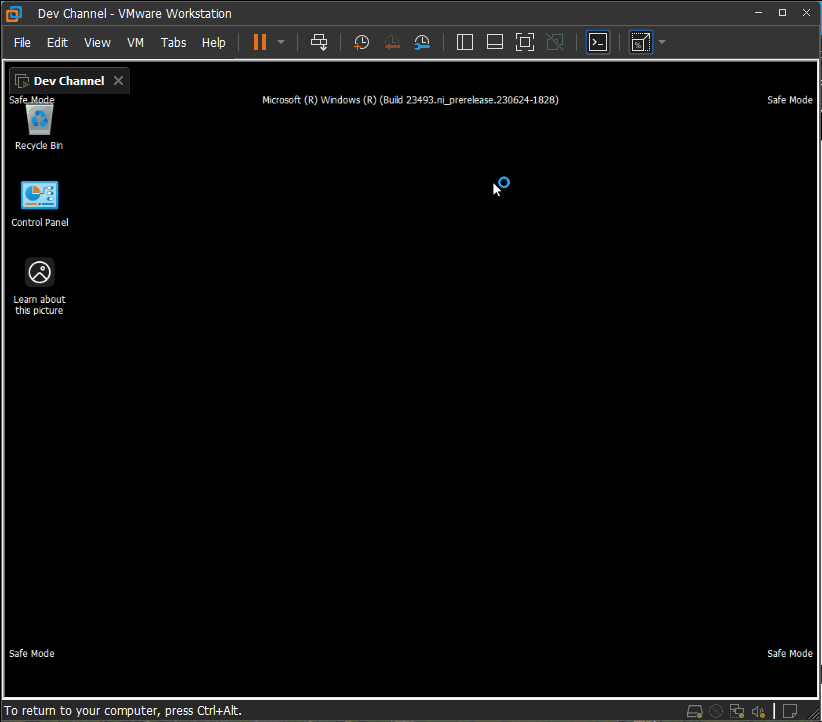The image size is (822, 722).
Task: Select the Recycle Bin desktop icon
Action: click(39, 127)
